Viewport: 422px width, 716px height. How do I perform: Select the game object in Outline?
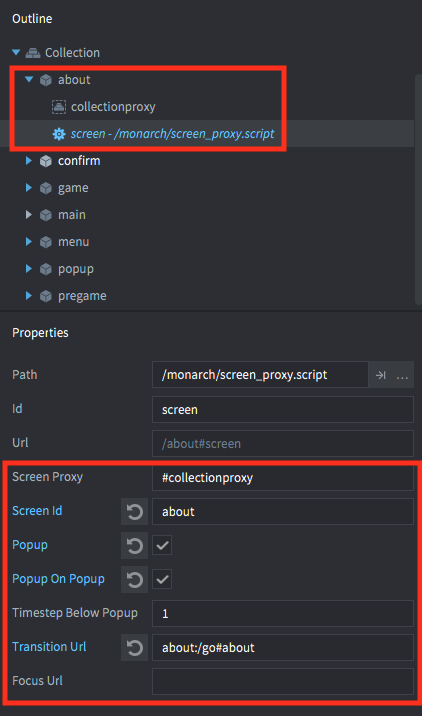tap(73, 188)
